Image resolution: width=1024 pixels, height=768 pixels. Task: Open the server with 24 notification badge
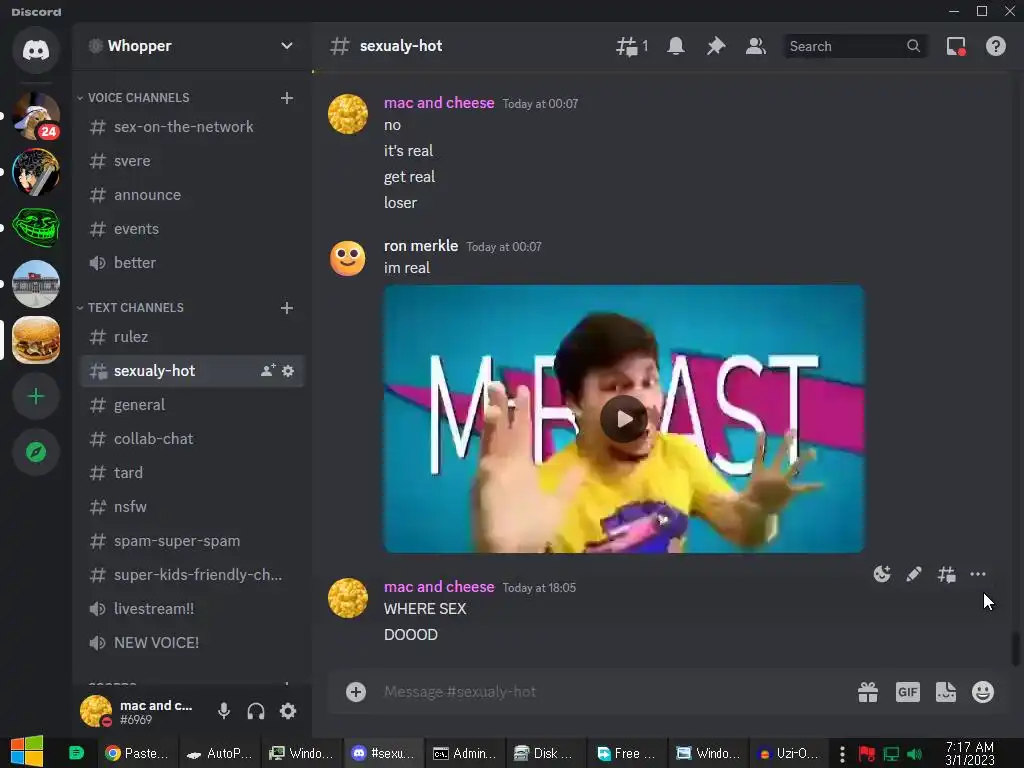click(x=36, y=116)
